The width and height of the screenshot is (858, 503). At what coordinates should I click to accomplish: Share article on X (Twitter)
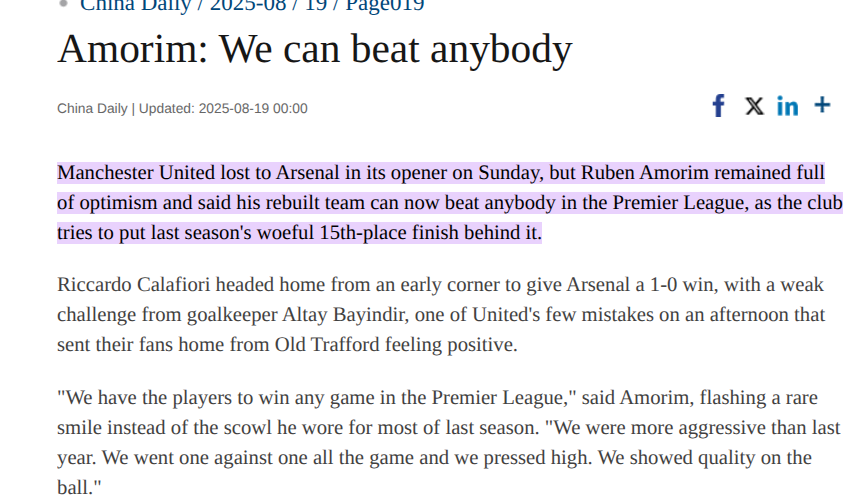click(x=754, y=106)
